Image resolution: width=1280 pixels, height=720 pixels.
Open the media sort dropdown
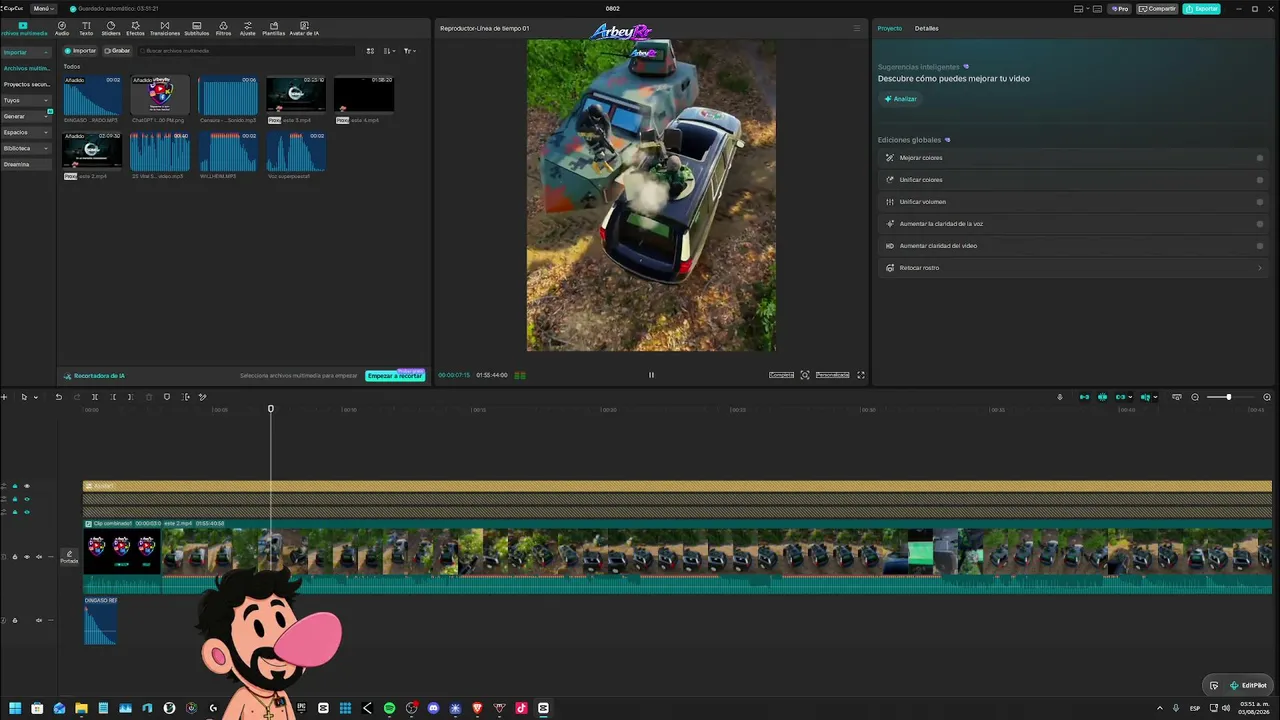390,51
